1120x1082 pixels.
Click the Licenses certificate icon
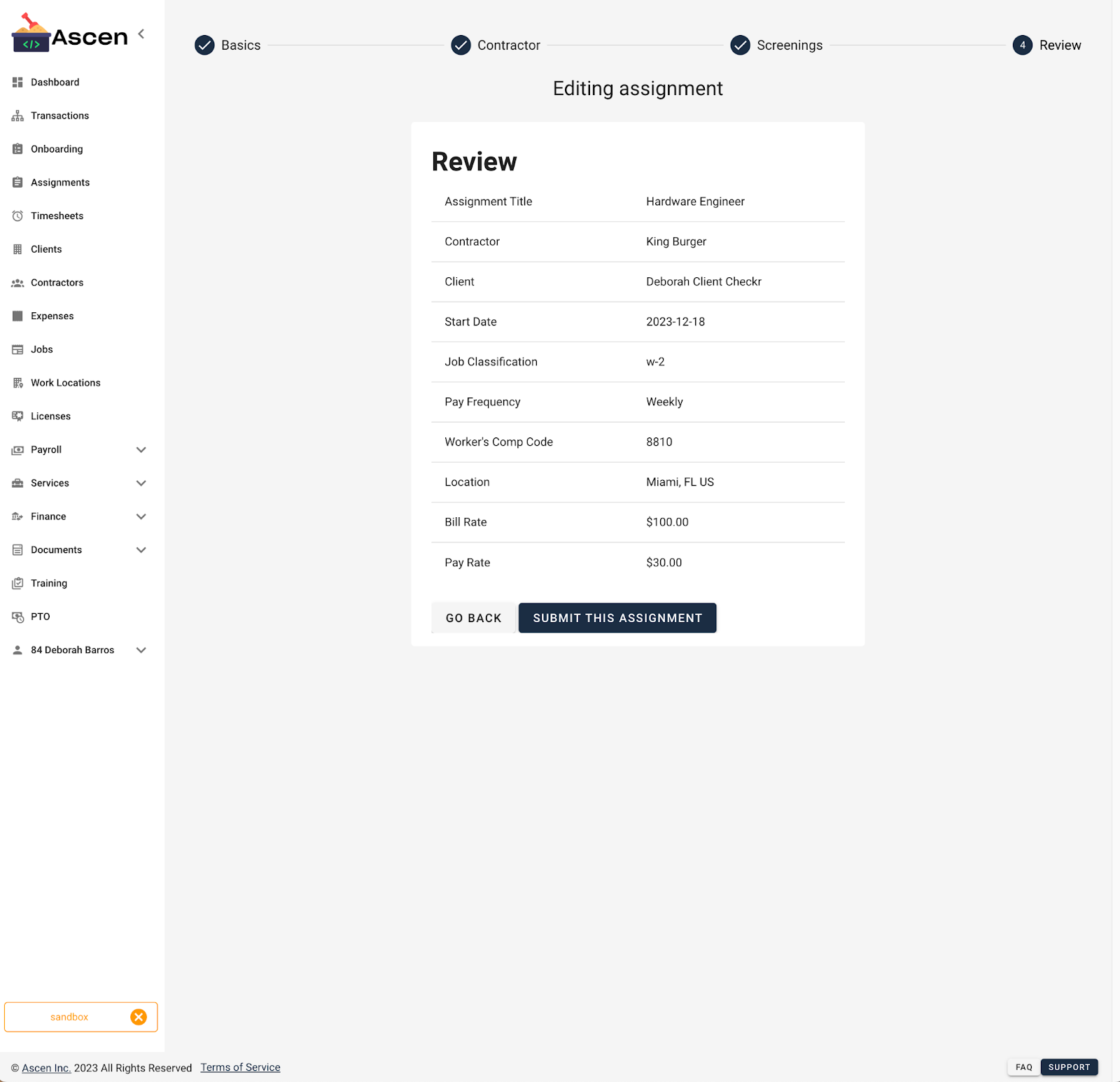click(x=17, y=416)
